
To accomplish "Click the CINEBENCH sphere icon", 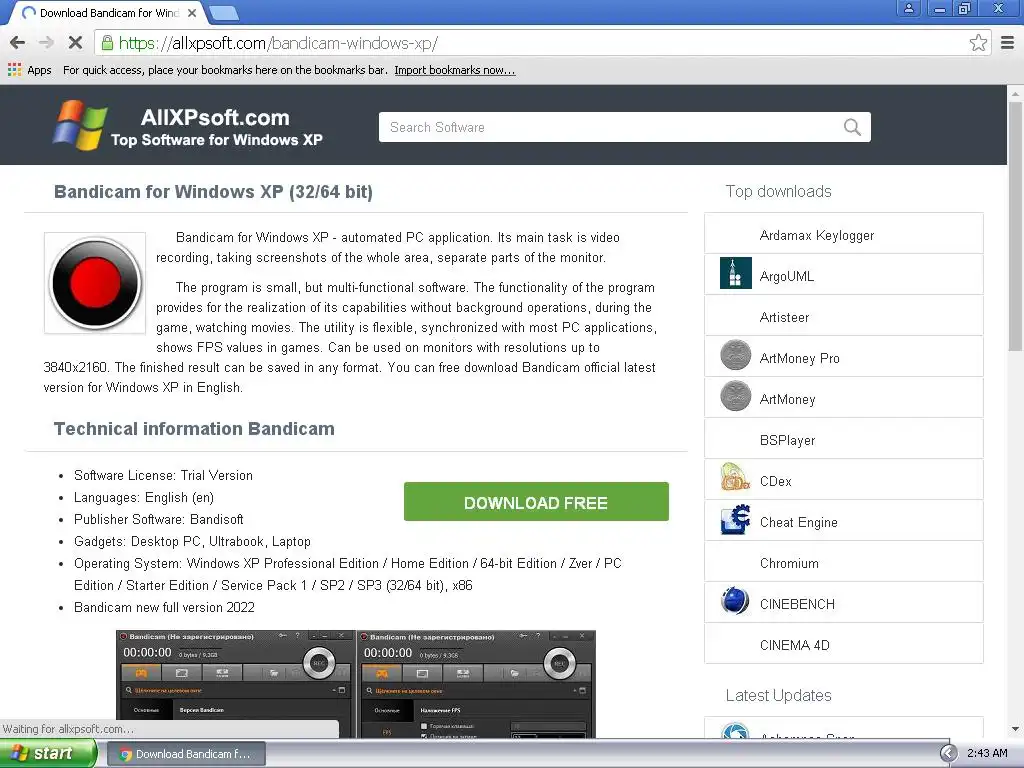I will 735,601.
